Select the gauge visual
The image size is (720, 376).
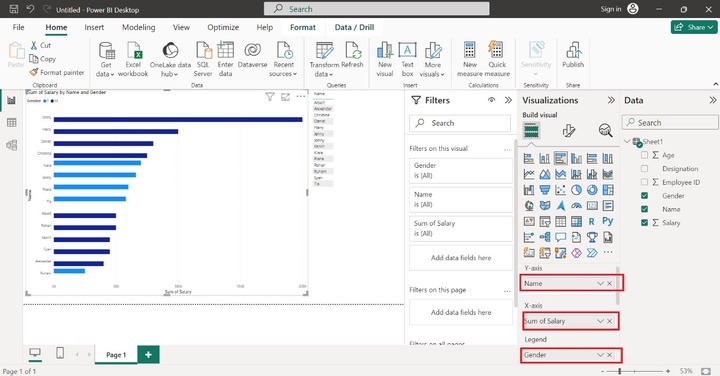tap(576, 206)
